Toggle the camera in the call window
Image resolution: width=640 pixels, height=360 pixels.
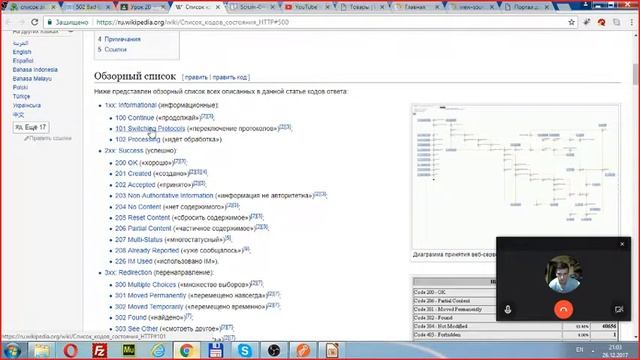(x=619, y=309)
